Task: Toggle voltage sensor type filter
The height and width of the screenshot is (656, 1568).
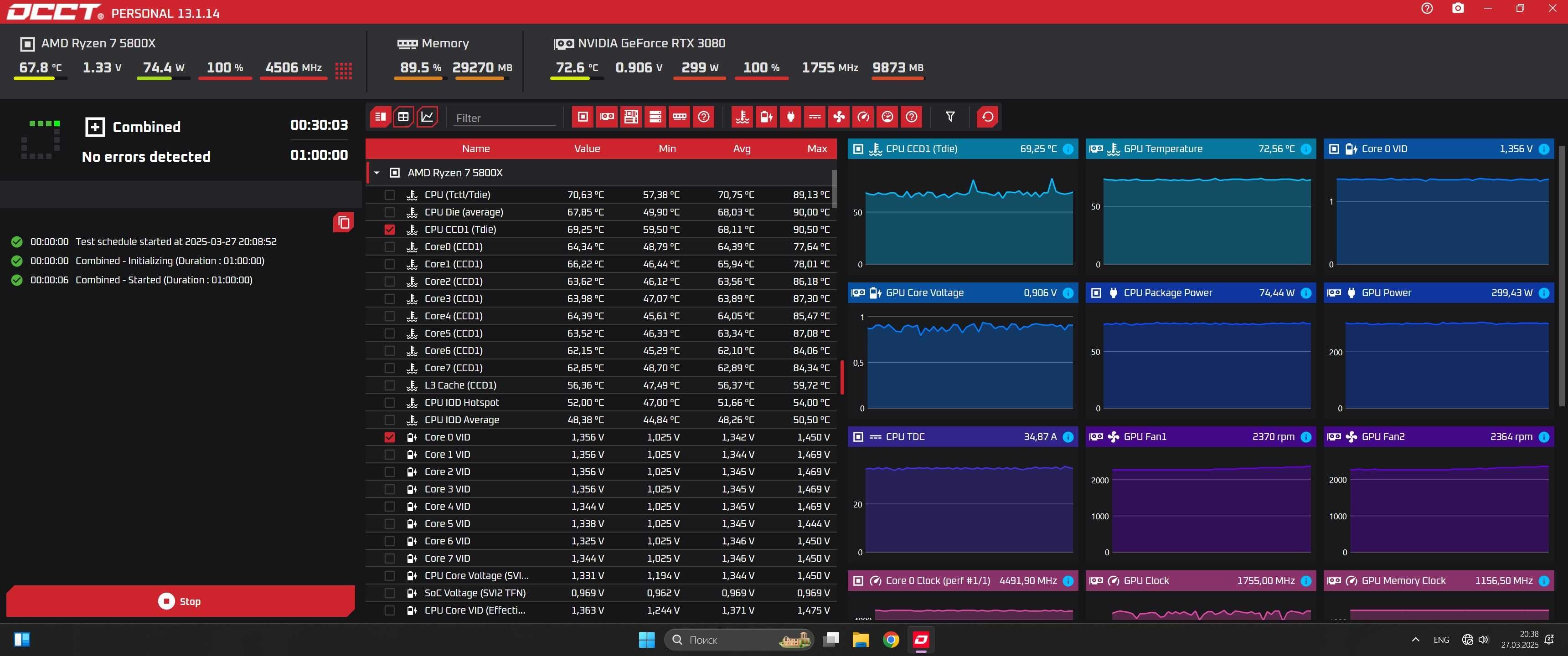Action: [766, 117]
